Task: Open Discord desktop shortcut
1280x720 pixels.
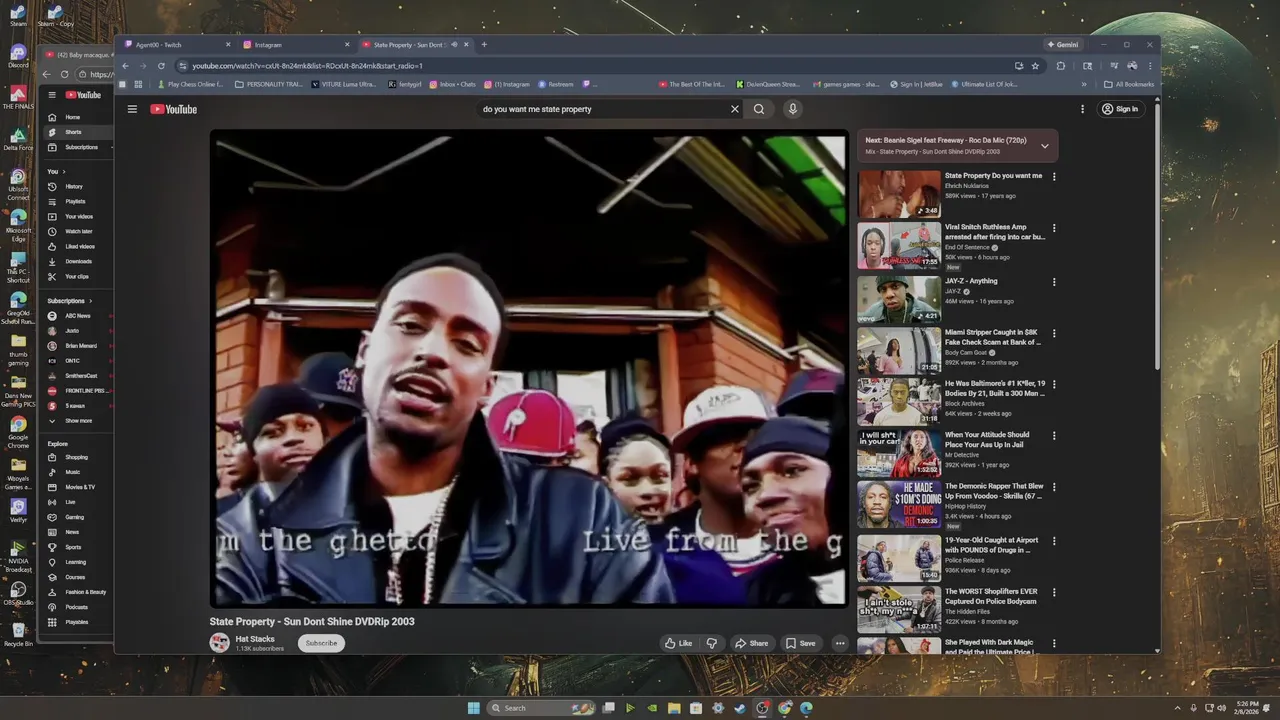Action: (x=18, y=55)
